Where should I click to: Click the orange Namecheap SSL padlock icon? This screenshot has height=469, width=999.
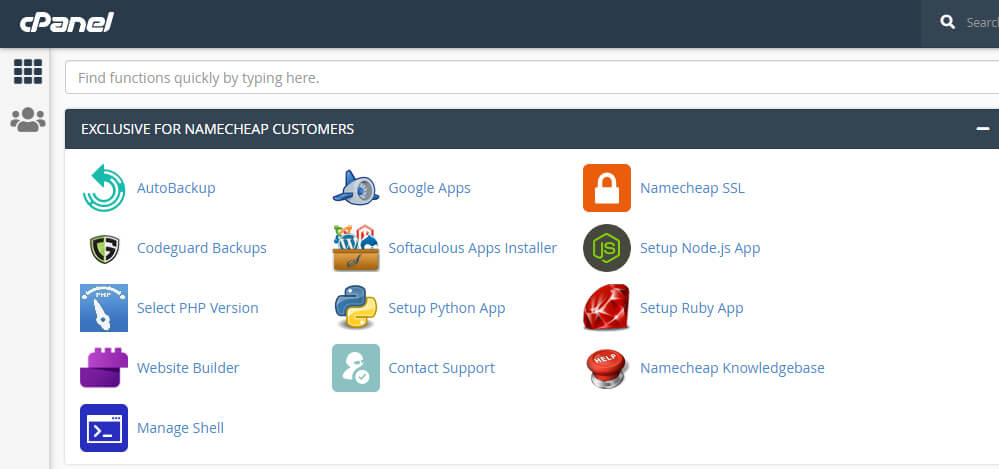607,188
